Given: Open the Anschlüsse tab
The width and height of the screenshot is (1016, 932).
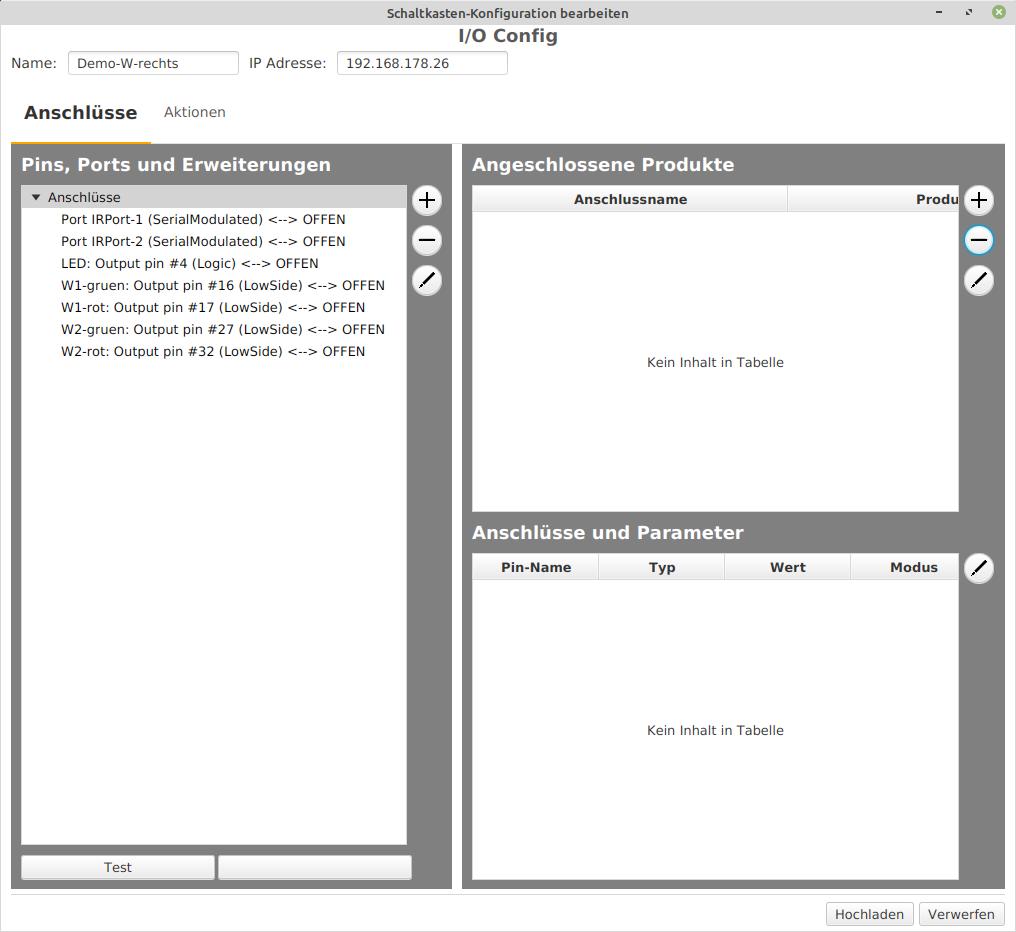Looking at the screenshot, I should 80,112.
